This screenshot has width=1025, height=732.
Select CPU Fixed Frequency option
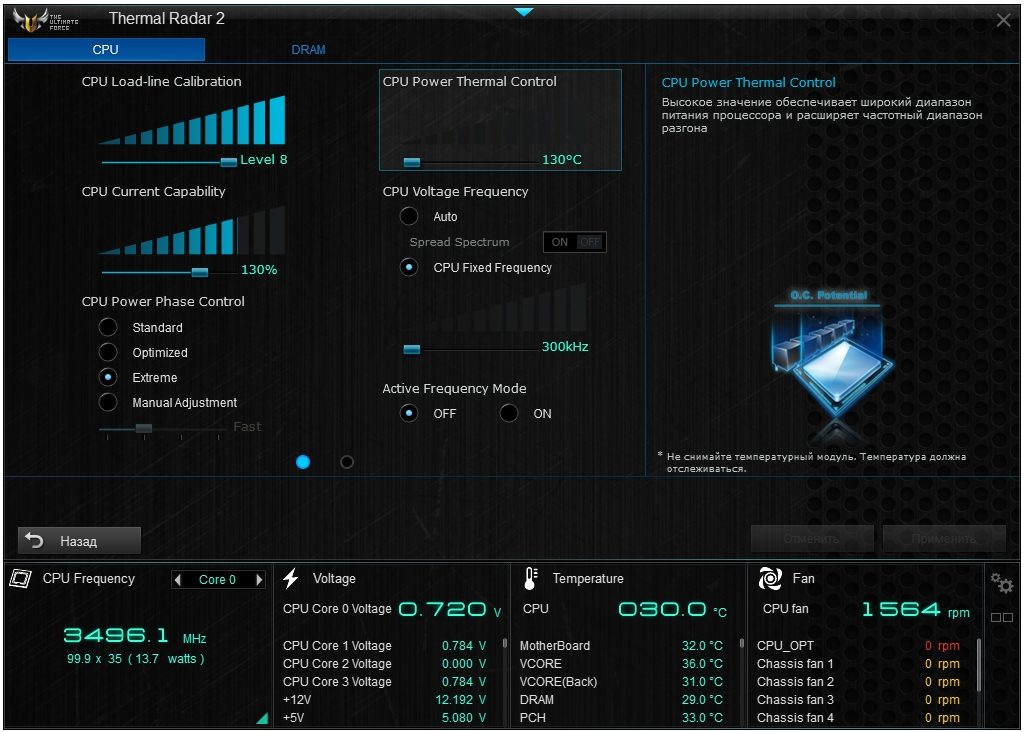click(x=409, y=267)
